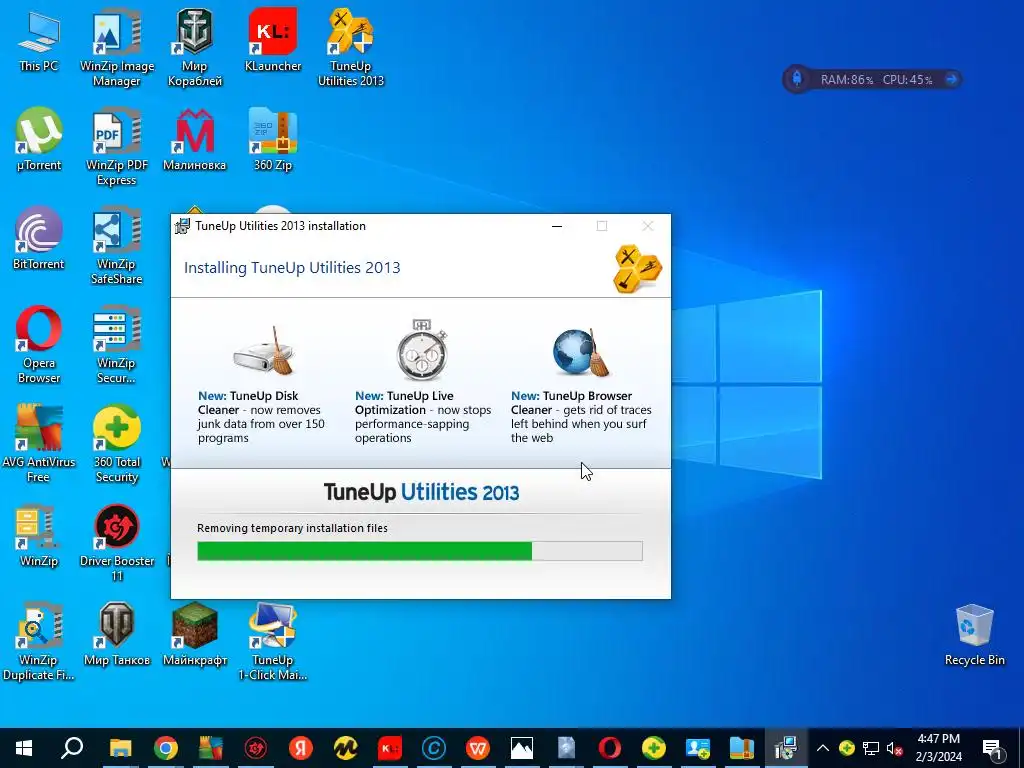Open Driver Booster from the taskbar
The image size is (1024, 768).
[x=255, y=748]
